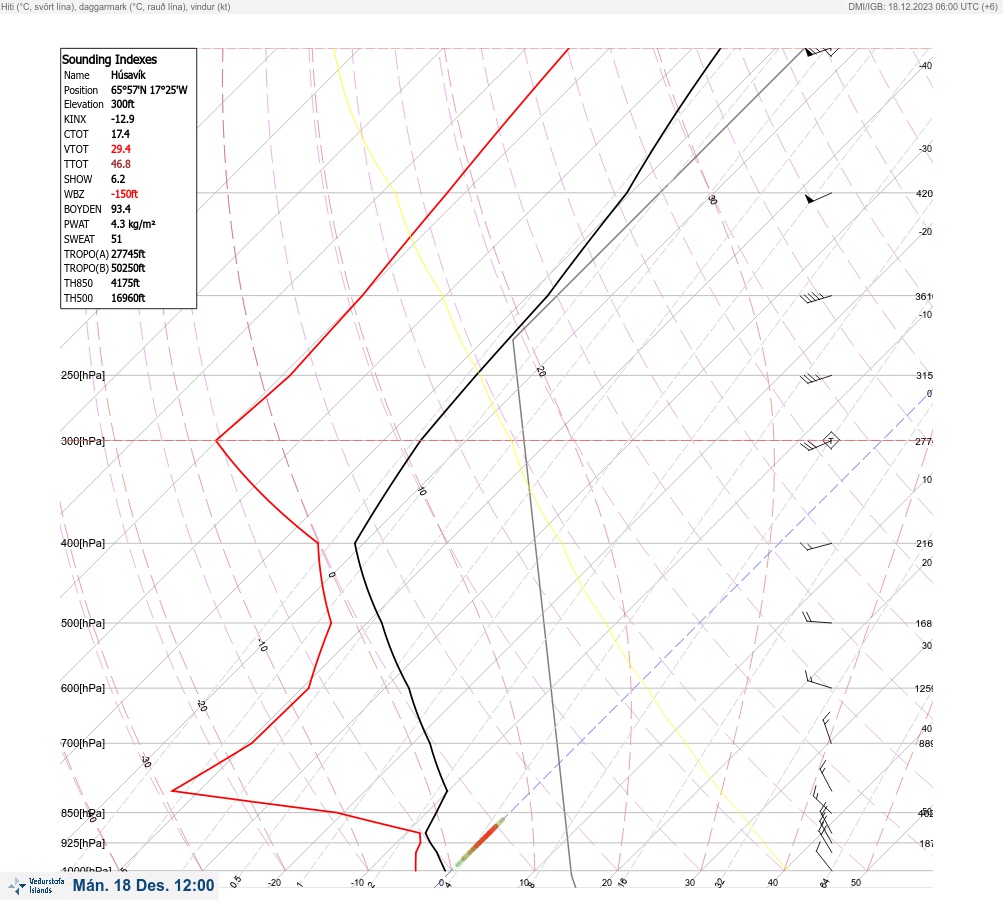
Task: Click the -40 temperature label at top right
Action: [925, 66]
